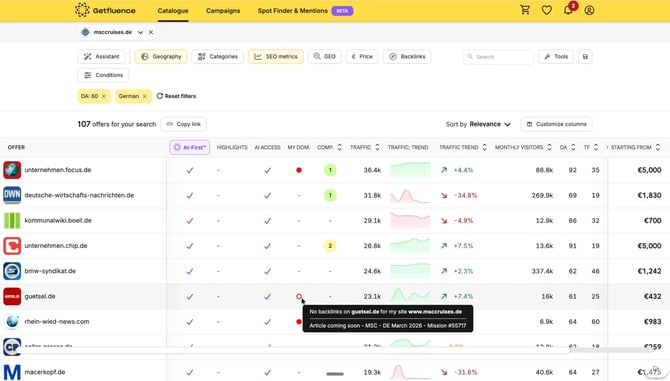This screenshot has height=381, width=670.
Task: Sort by MONTHLY VISITORS column
Action: coord(549,147)
